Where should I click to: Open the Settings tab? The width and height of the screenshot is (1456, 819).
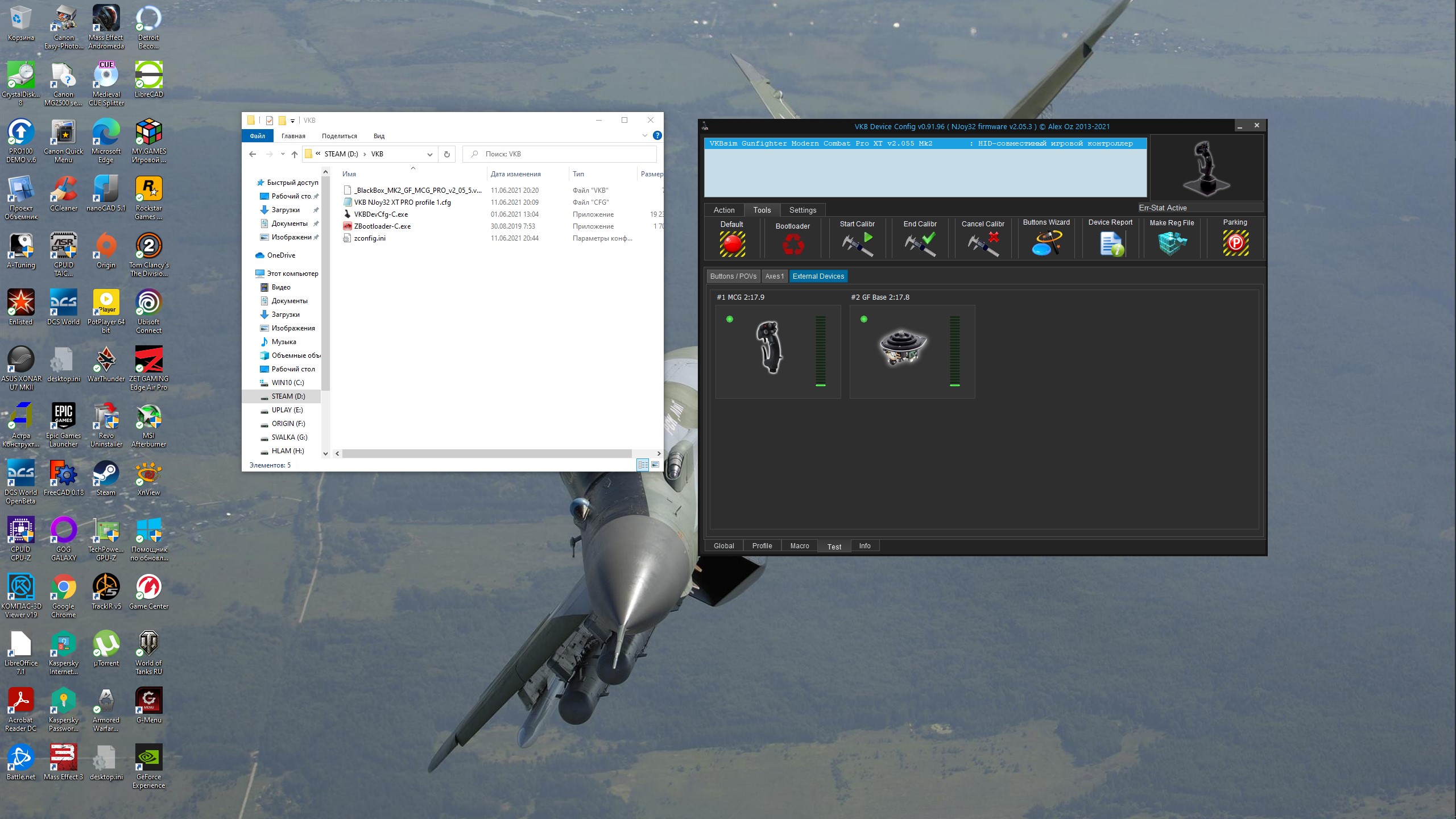pos(803,210)
